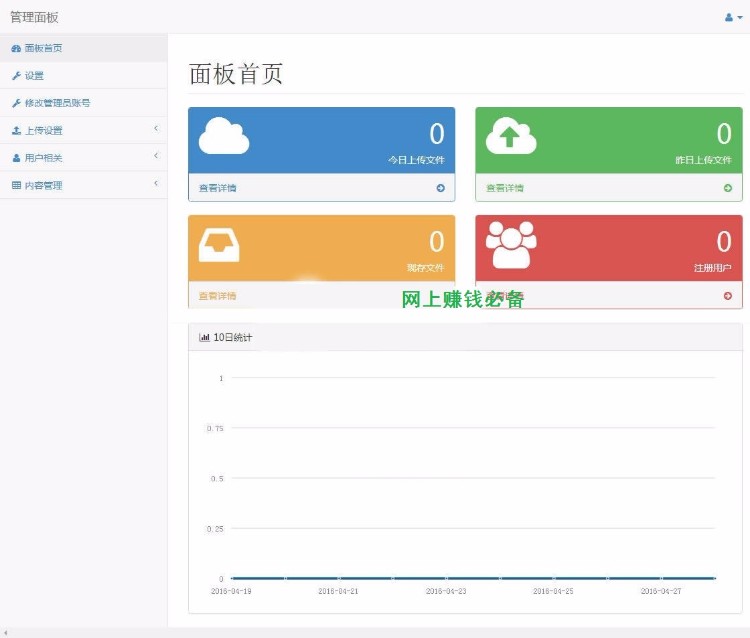
Task: Click the horizontal scrollbar left arrow
Action: point(5,633)
